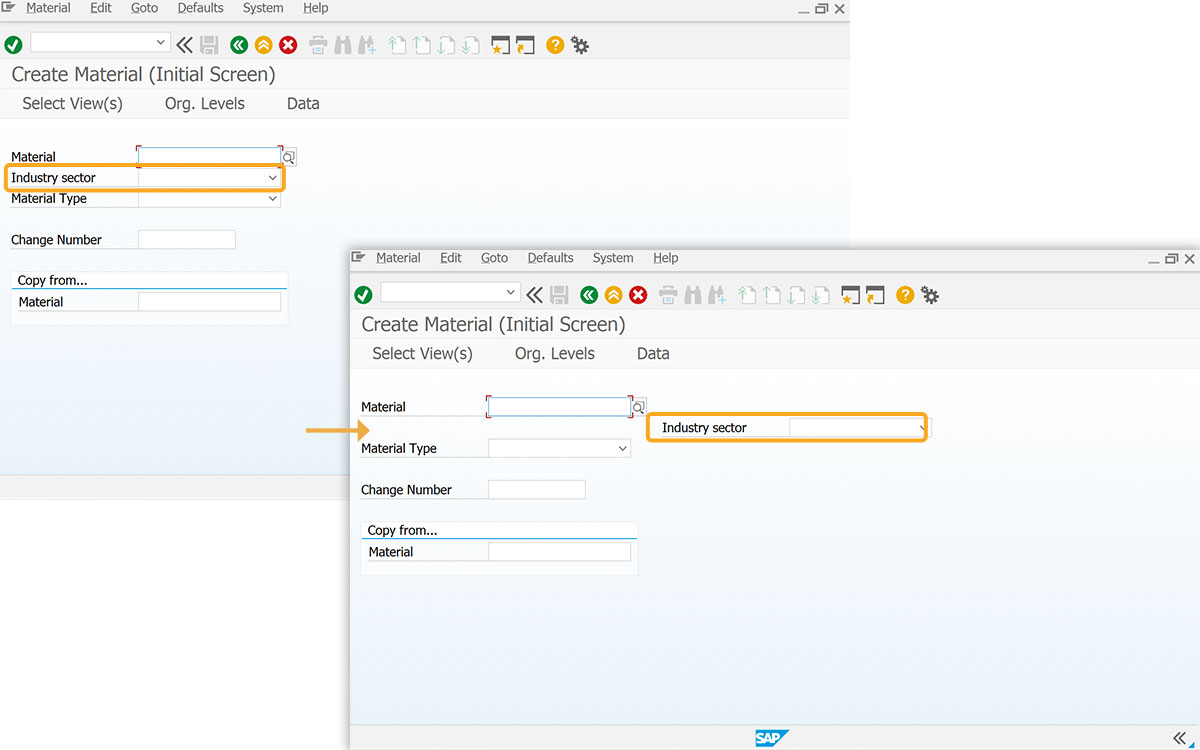
Task: Click Print icon in front window toolbar
Action: 668,295
